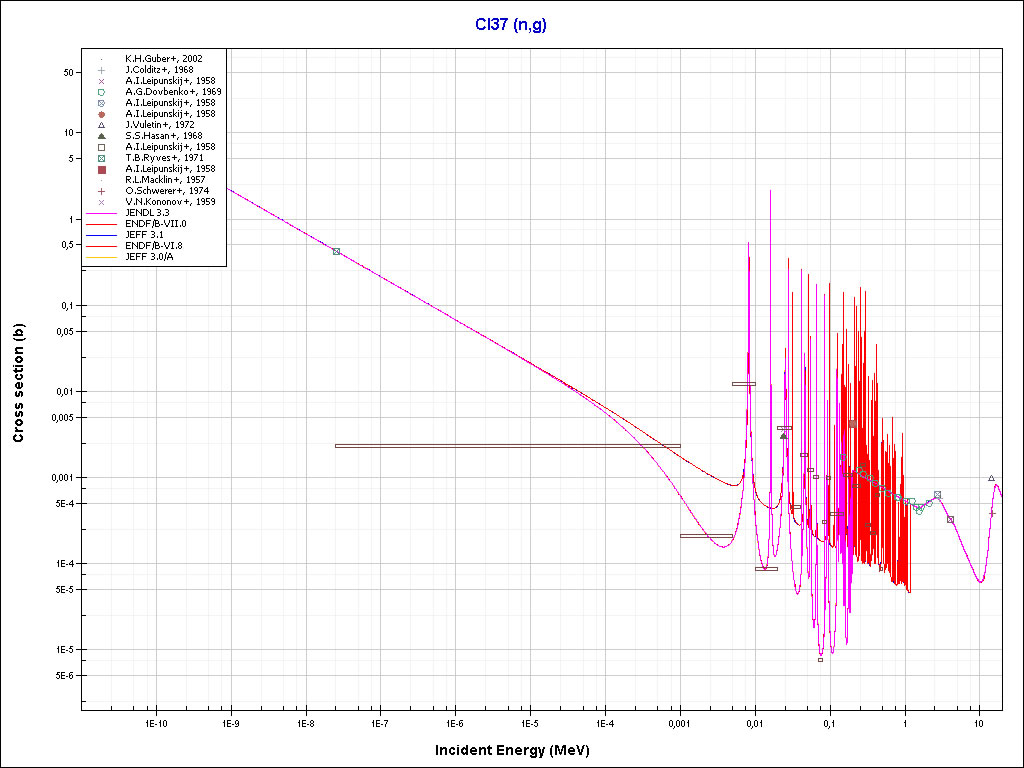Click the yellow JEFF 3.0/A line swatch
This screenshot has height=768, width=1024.
pos(101,257)
